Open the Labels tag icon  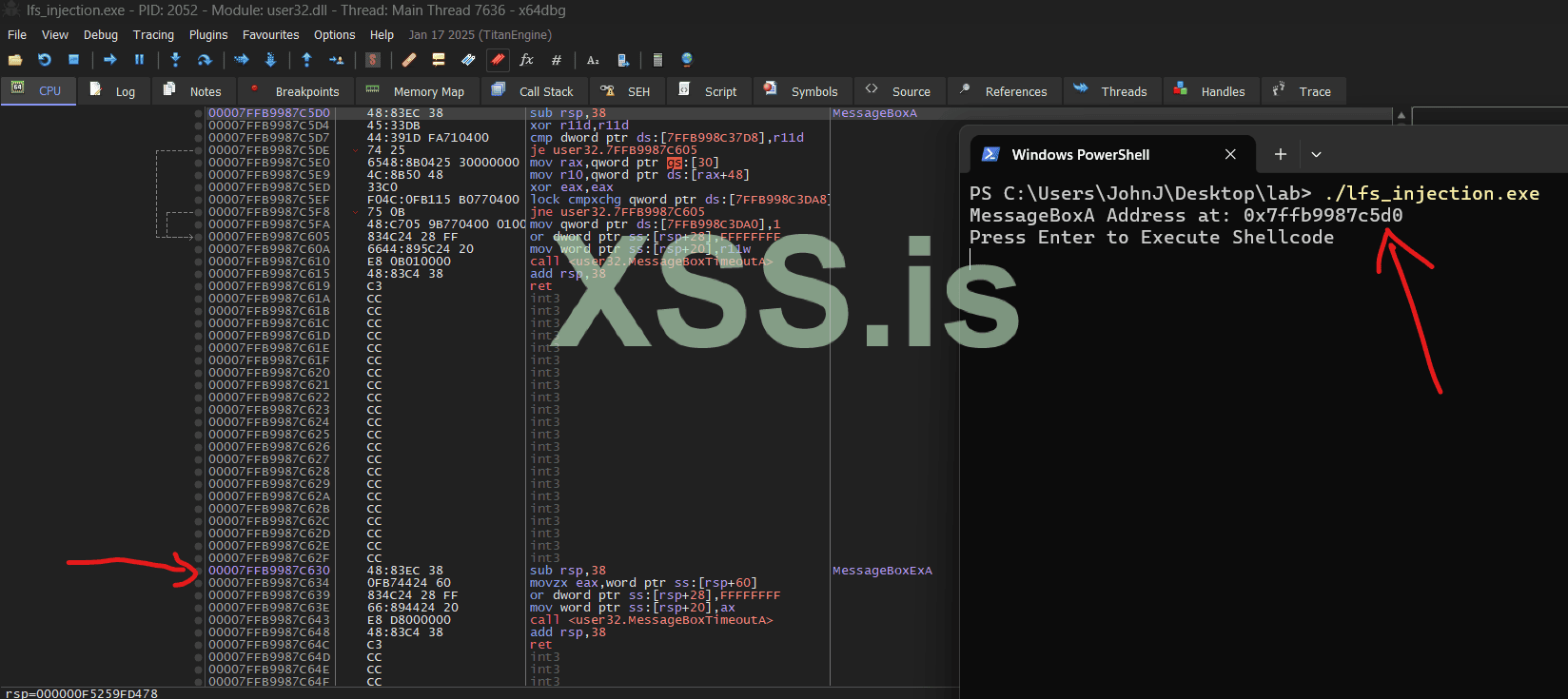click(x=468, y=60)
